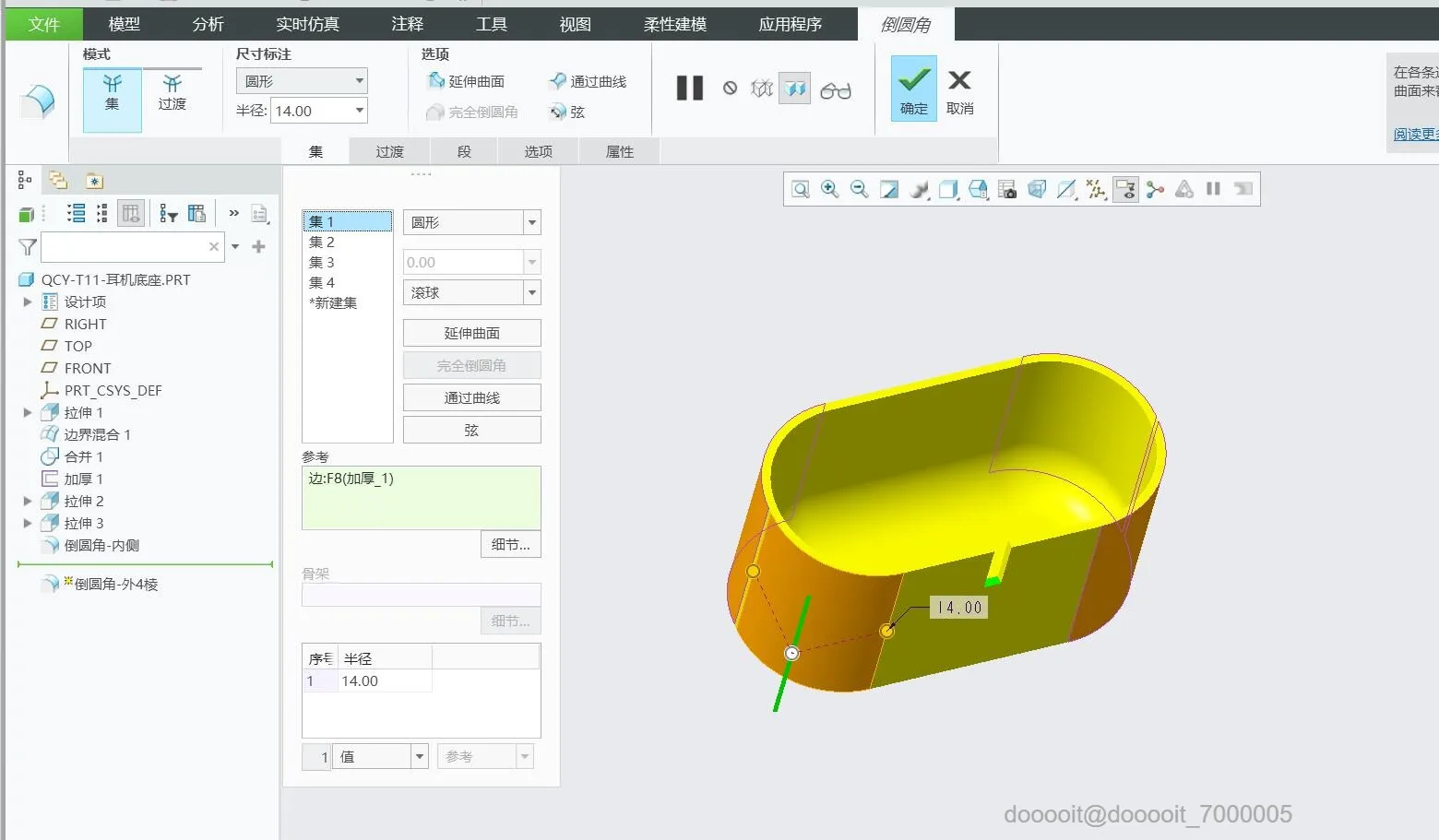The image size is (1439, 840).
Task: Toggle the attached preview icon
Action: pos(794,89)
